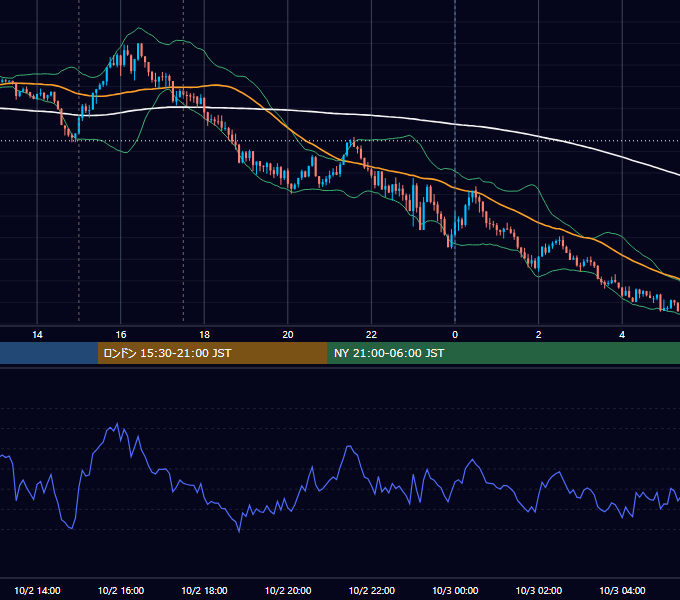Click the 10/2 20:00 label on oscillator axis
Screen dimensions: 680x600
[288, 590]
